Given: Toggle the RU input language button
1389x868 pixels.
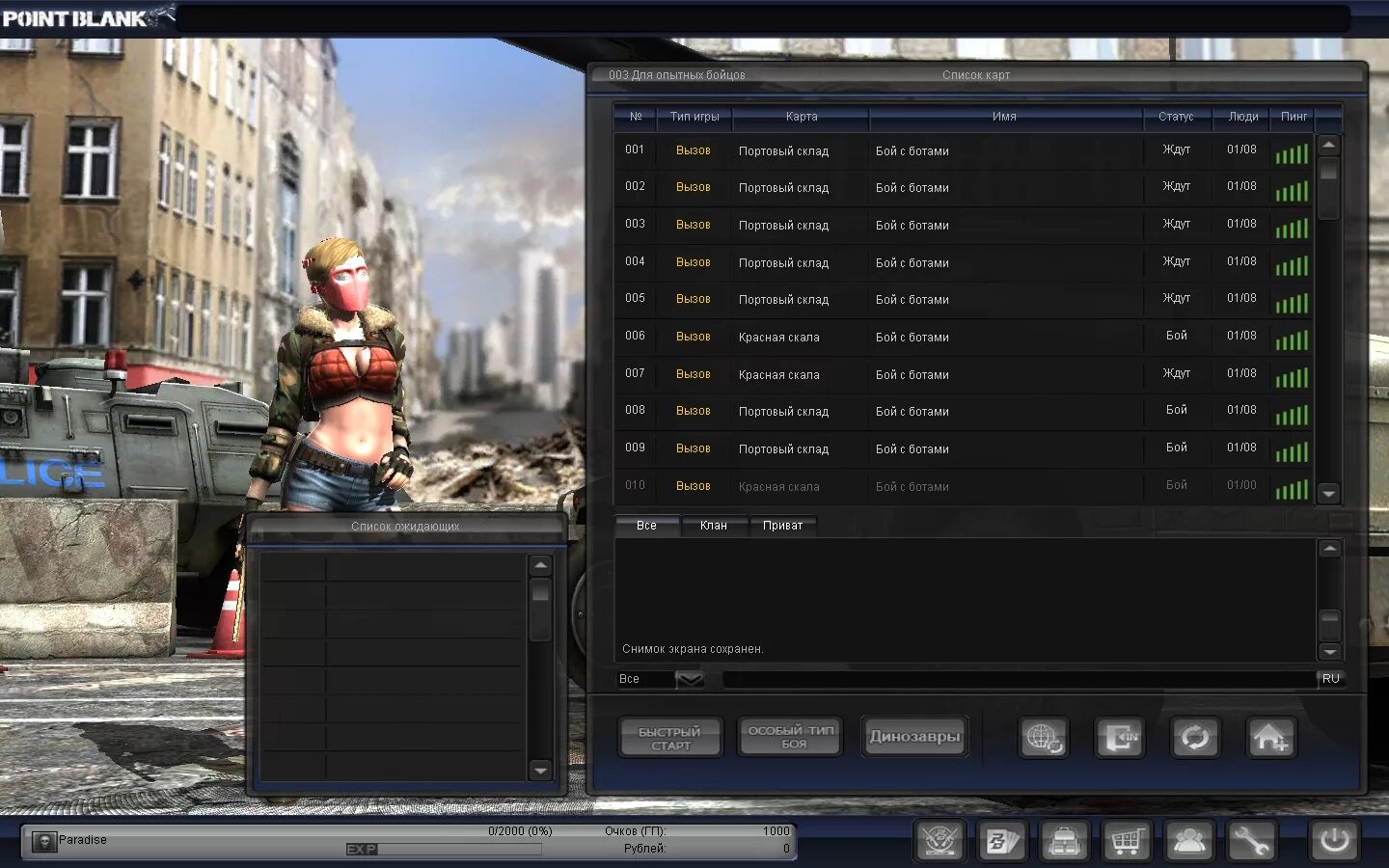Looking at the screenshot, I should pyautogui.click(x=1330, y=679).
